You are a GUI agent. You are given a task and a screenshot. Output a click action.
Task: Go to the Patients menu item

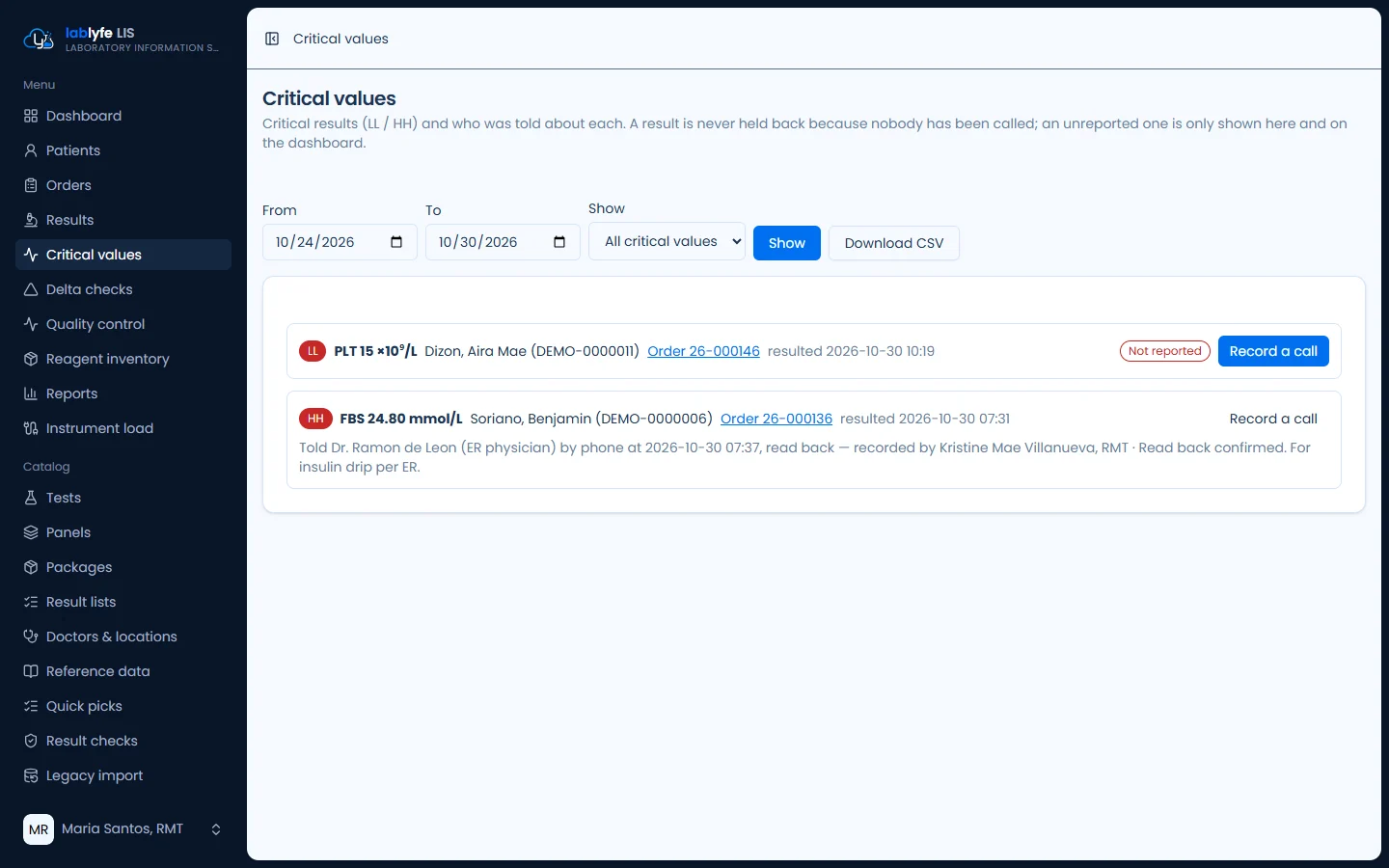click(123, 150)
